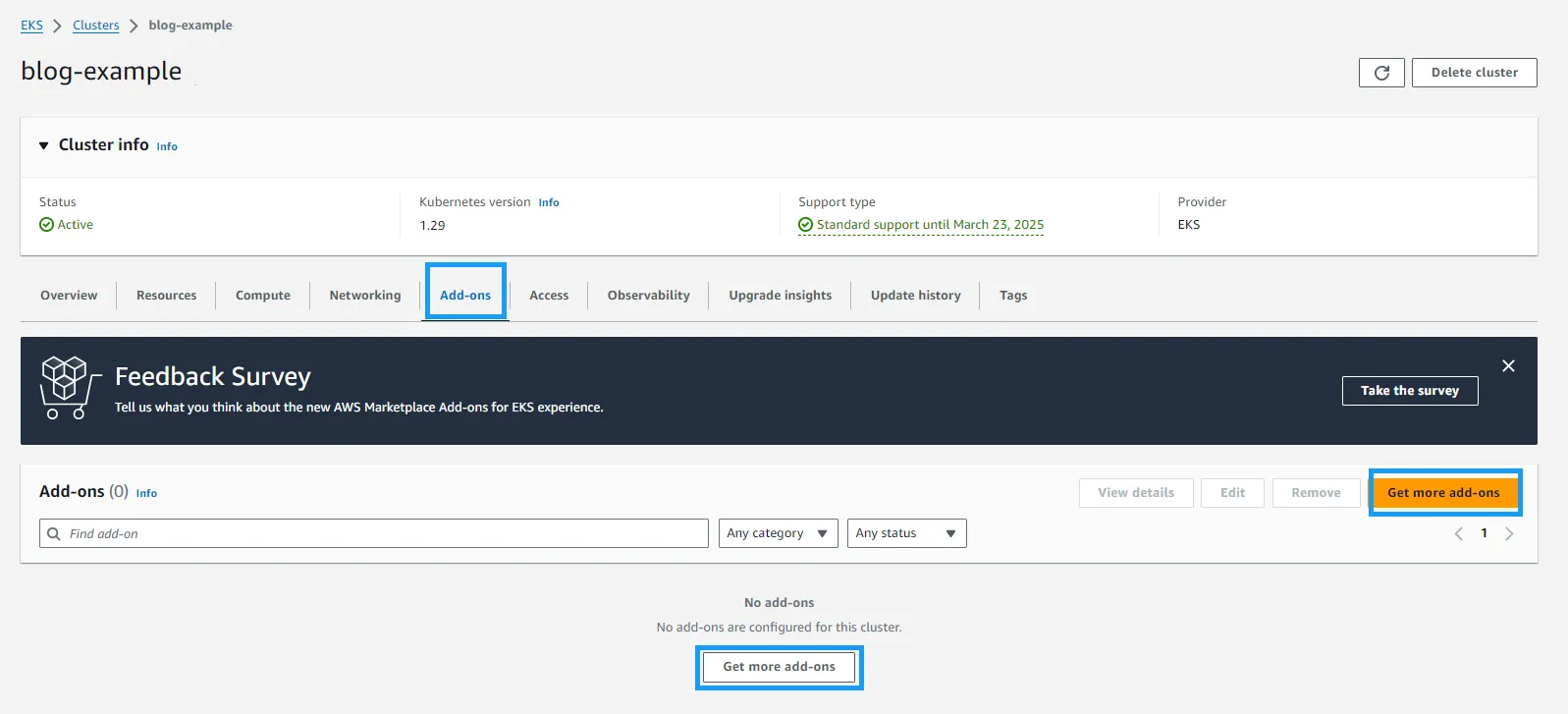Click the No add-ons message heading

coord(780,603)
